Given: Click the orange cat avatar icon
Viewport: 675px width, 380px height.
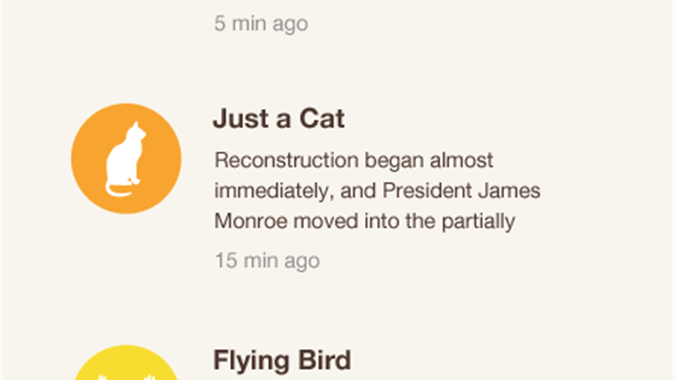Looking at the screenshot, I should click(x=126, y=158).
